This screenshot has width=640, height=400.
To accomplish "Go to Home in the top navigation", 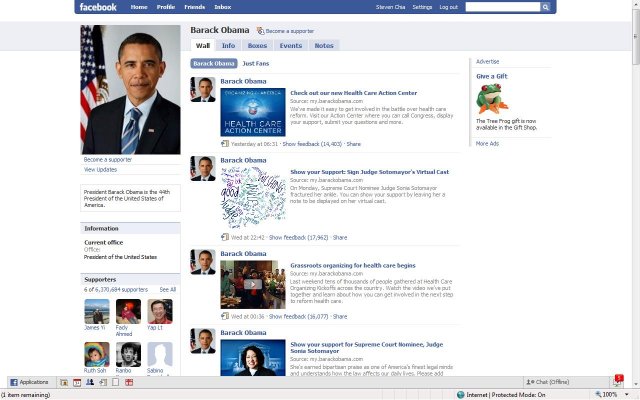I will click(x=139, y=7).
